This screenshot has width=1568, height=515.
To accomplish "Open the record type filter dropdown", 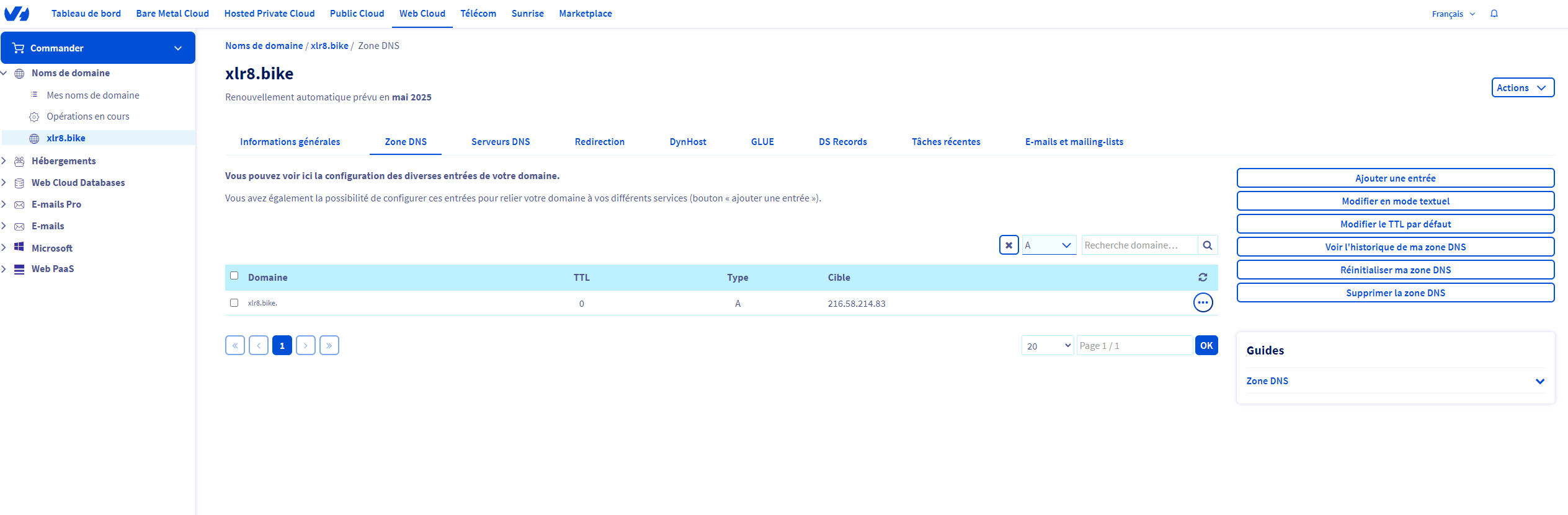I will (1049, 245).
